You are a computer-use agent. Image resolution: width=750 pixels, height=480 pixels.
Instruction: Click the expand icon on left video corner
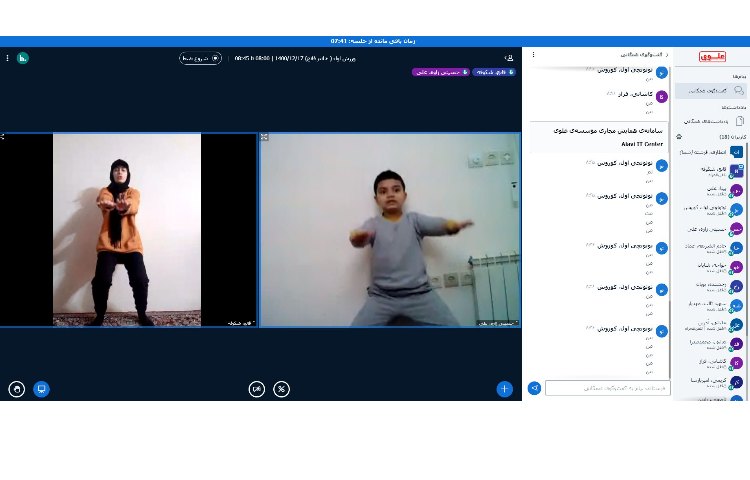click(x=3, y=137)
